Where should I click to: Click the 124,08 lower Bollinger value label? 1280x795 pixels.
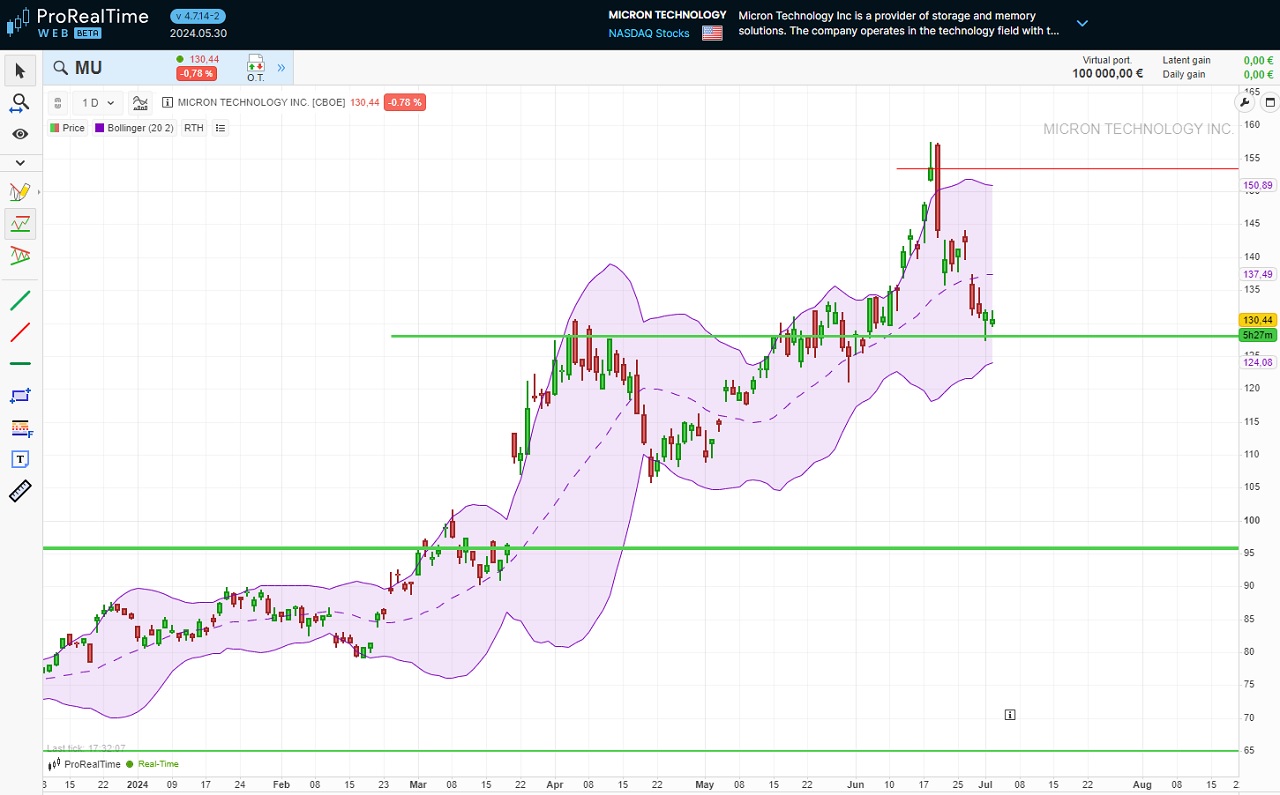pyautogui.click(x=1257, y=362)
